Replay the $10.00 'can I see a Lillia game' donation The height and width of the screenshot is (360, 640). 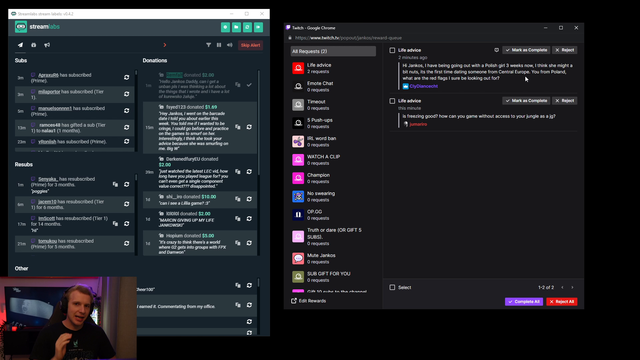coord(249,199)
